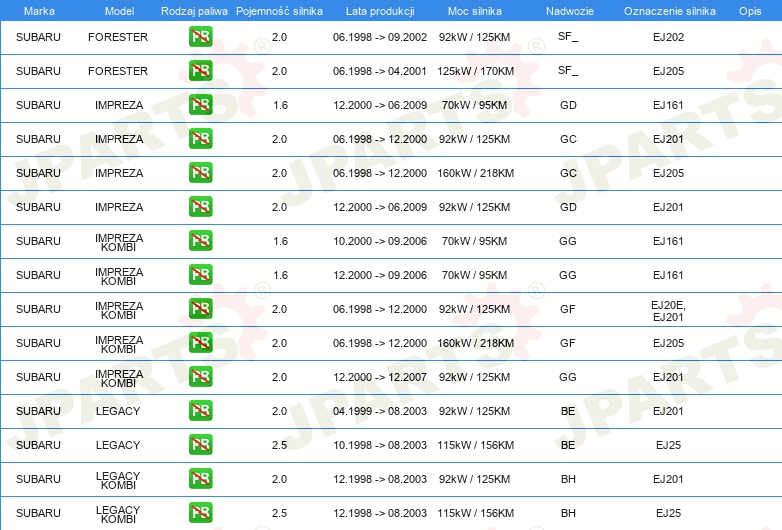Select the fuel icon for Legacy Kombi BH EJ25
The height and width of the screenshot is (530, 782).
(x=200, y=512)
